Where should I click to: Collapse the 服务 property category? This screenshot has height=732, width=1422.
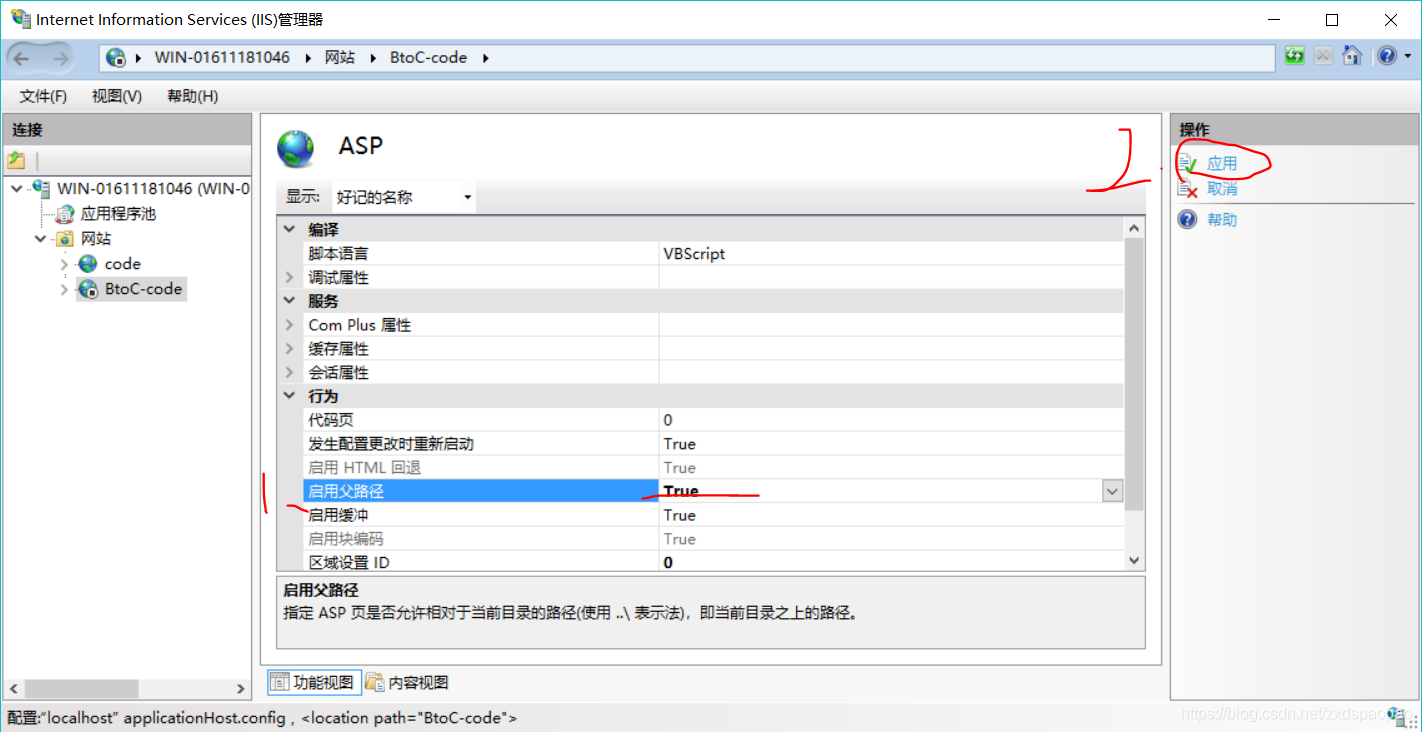(289, 301)
